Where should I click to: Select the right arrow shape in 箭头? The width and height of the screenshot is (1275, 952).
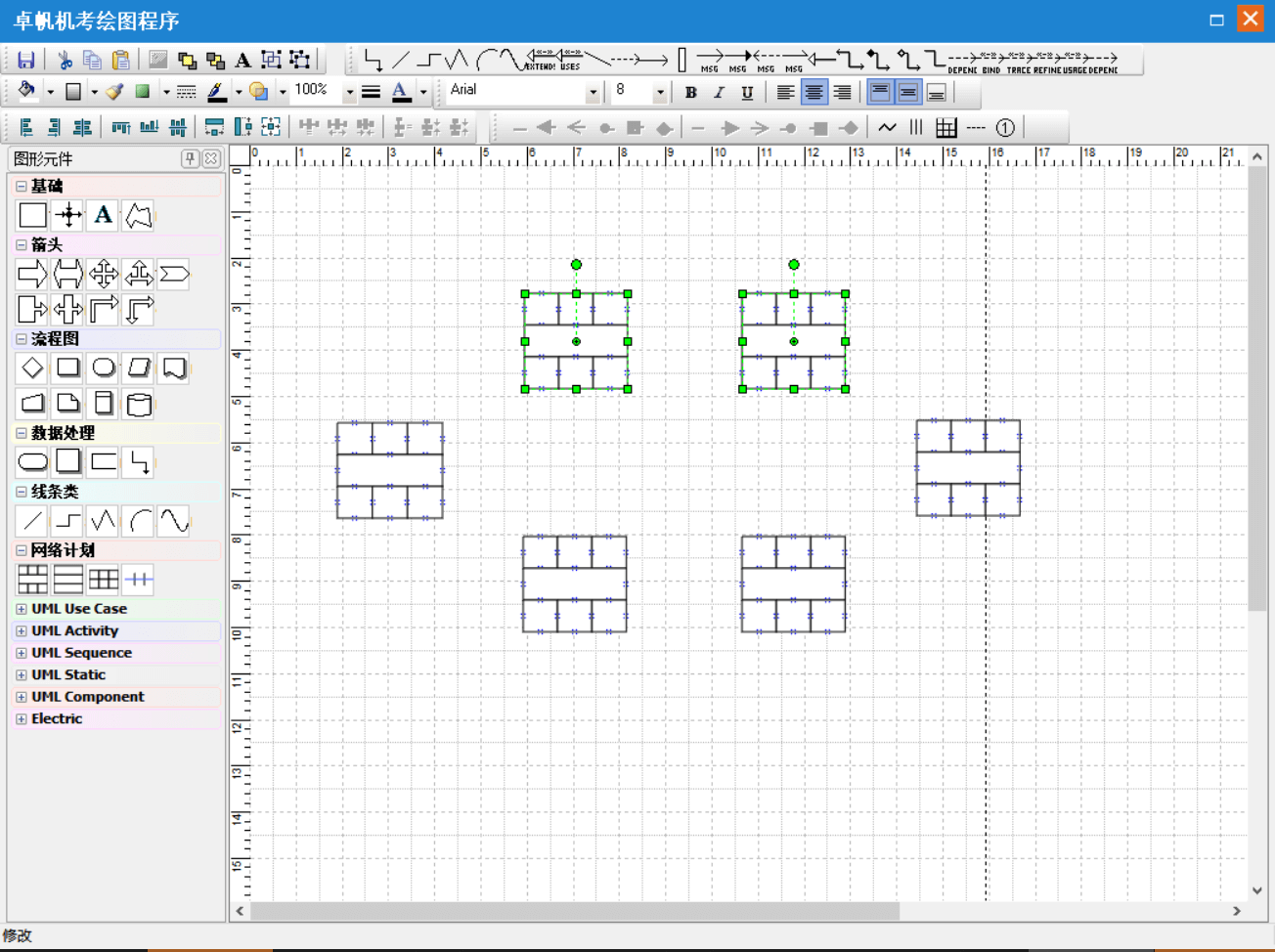[32, 275]
